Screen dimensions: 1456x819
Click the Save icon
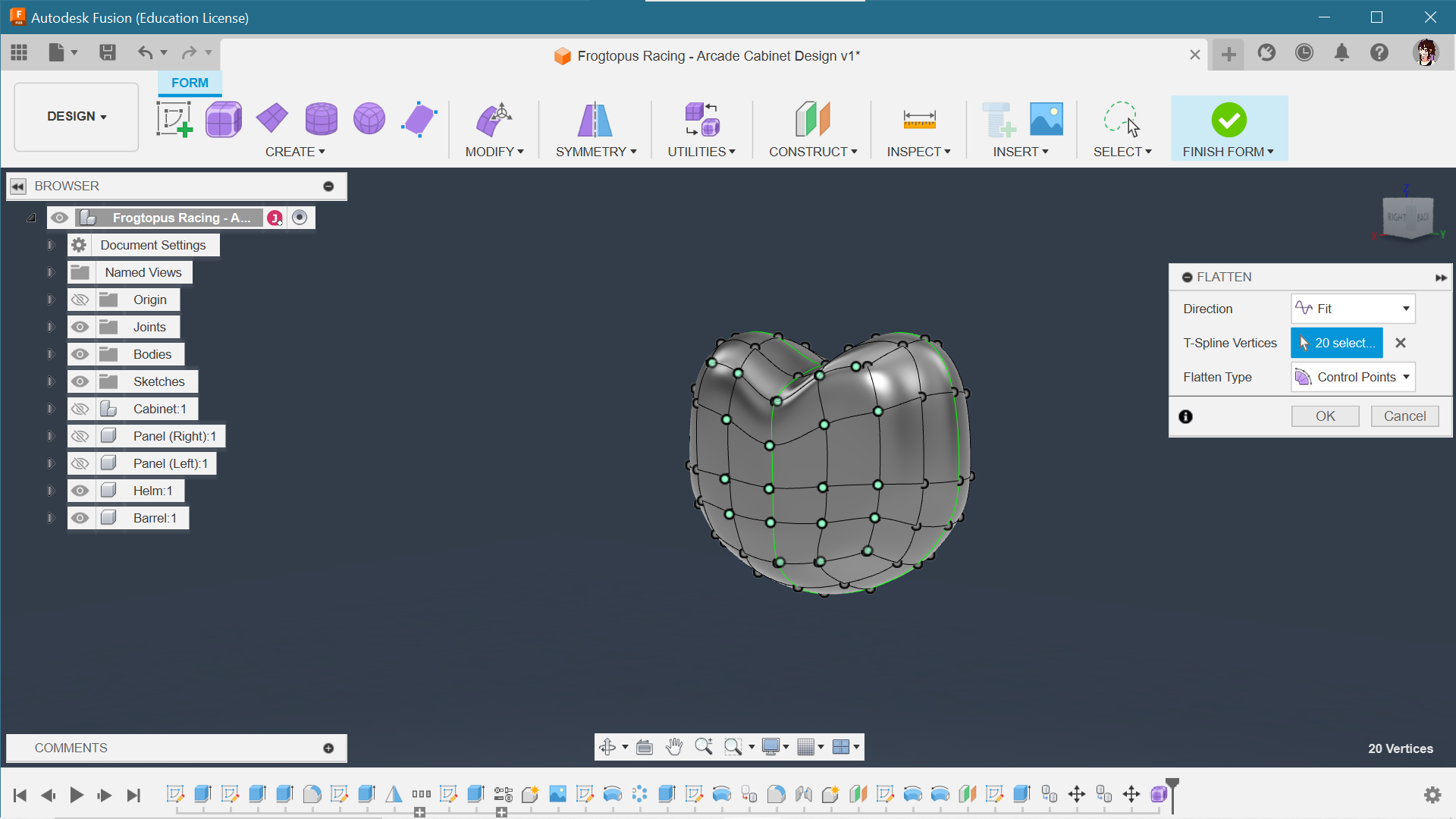pos(107,52)
